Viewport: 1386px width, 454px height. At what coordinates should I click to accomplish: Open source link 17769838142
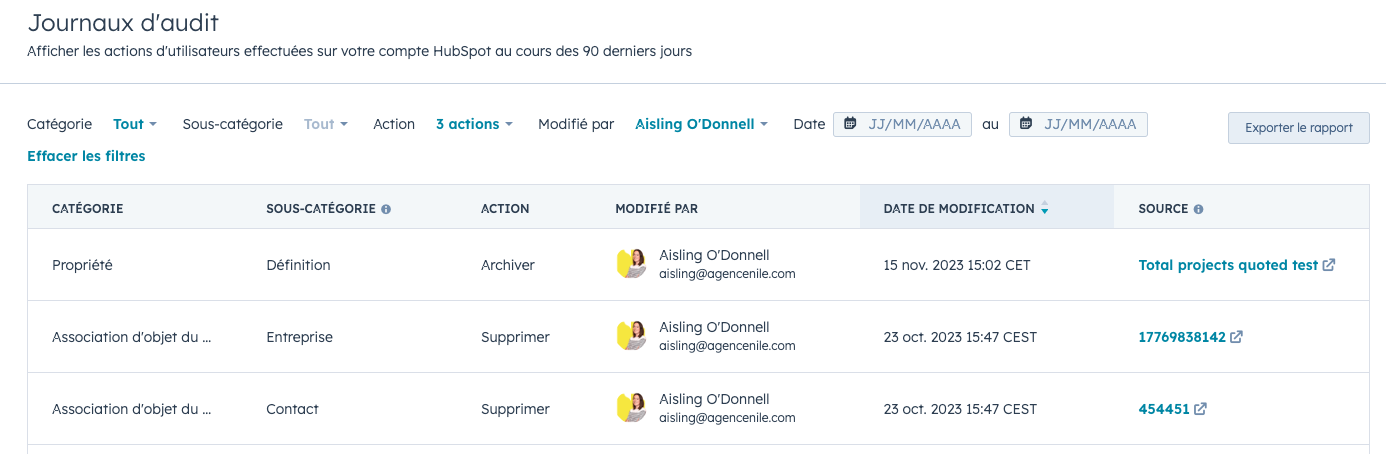[1182, 337]
